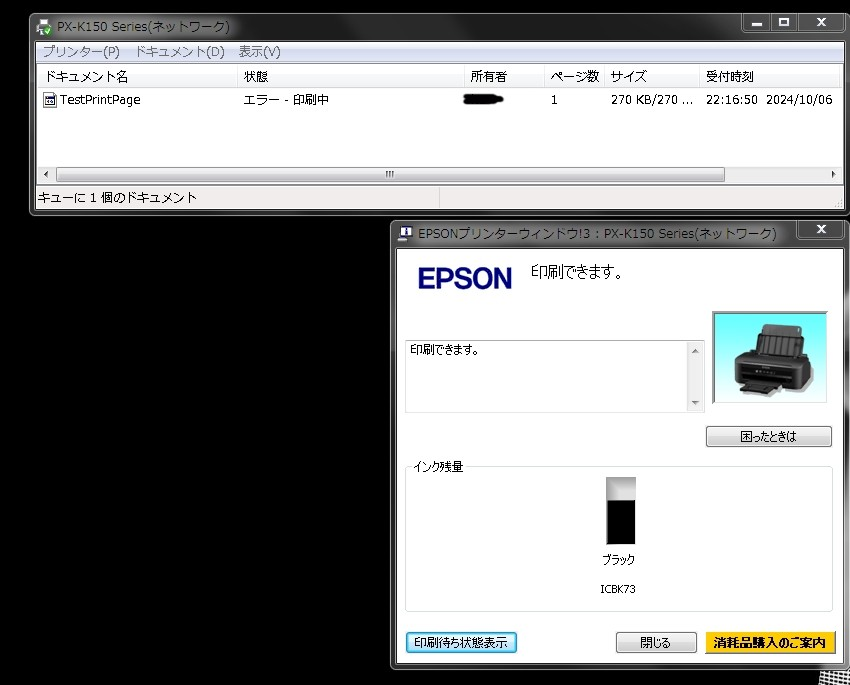Click the black ink level gauge
Screen dimensions: 850x685
[621, 510]
